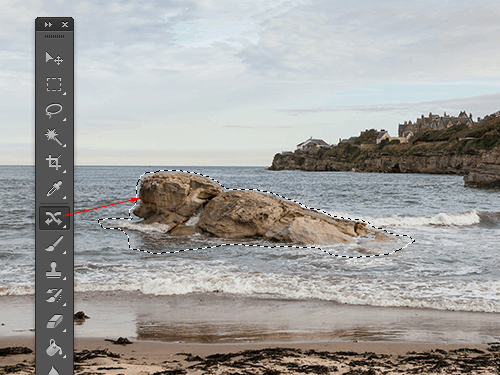Select the partially visible Blur tool
The image size is (500, 375).
[x=54, y=371]
